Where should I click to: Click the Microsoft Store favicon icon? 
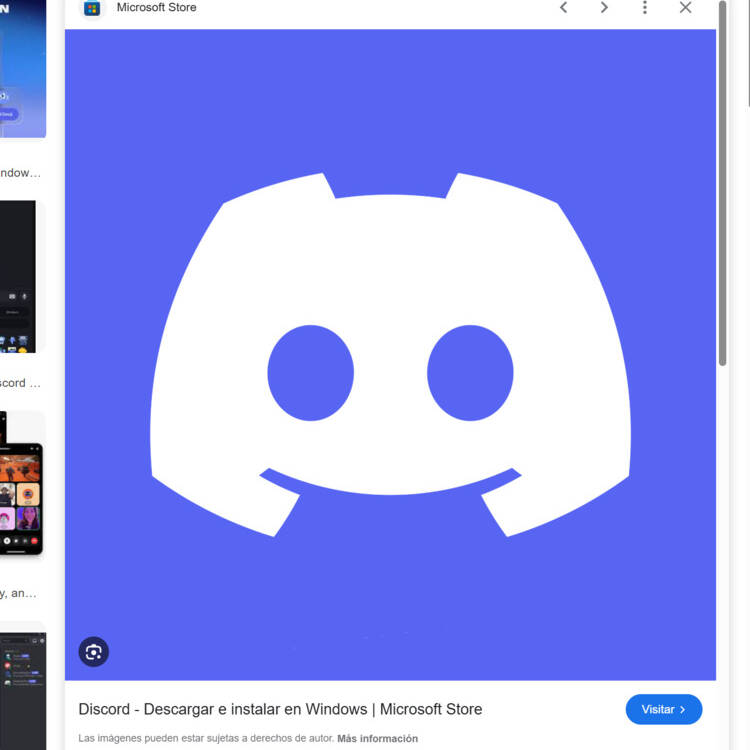(x=92, y=8)
